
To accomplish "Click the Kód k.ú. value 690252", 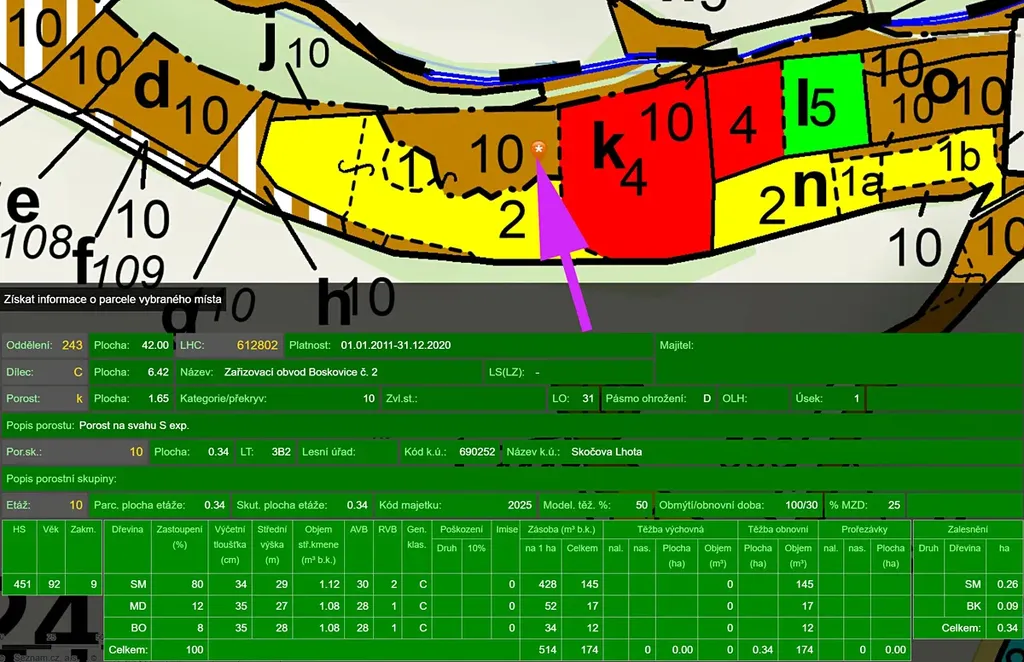I will (x=476, y=451).
